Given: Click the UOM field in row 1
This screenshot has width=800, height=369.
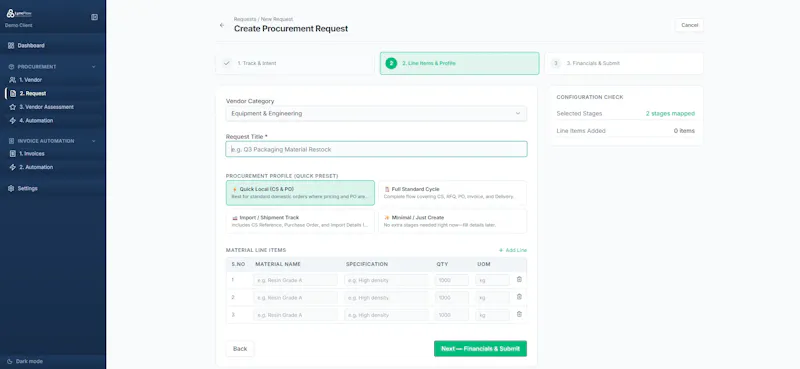Looking at the screenshot, I should point(492,280).
